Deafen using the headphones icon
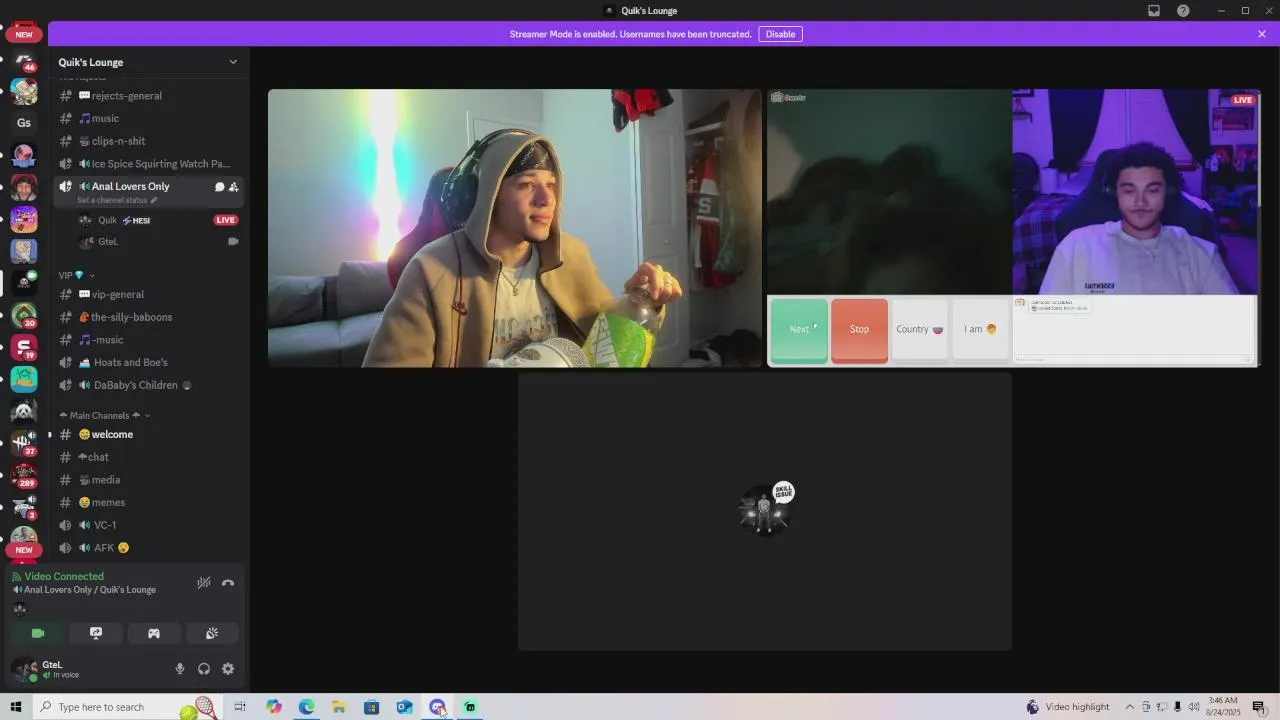This screenshot has height=720, width=1280. [204, 669]
